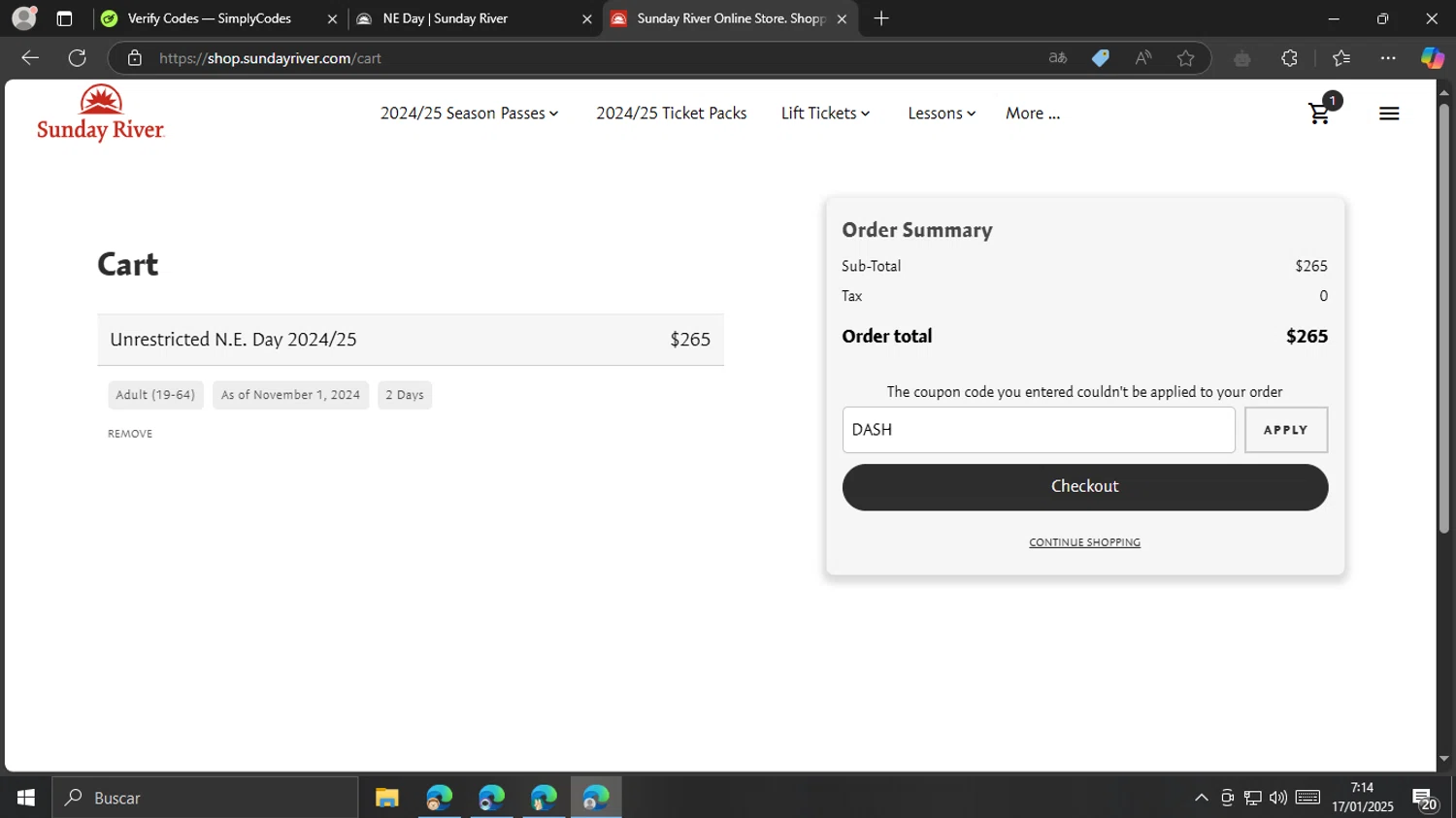Viewport: 1456px width, 818px height.
Task: Open the tab actions menu icon
Action: coord(64,18)
